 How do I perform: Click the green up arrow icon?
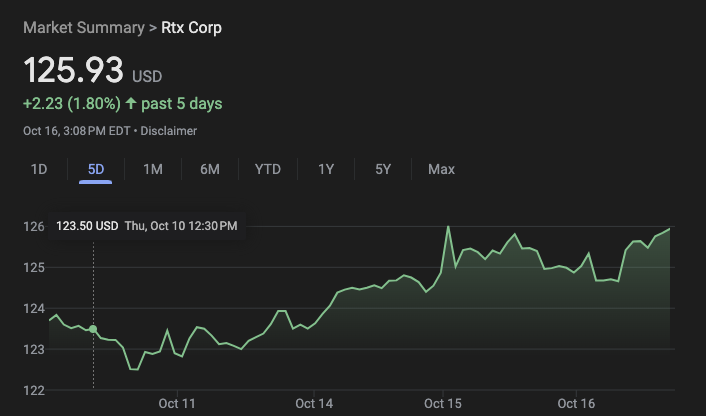pos(131,104)
